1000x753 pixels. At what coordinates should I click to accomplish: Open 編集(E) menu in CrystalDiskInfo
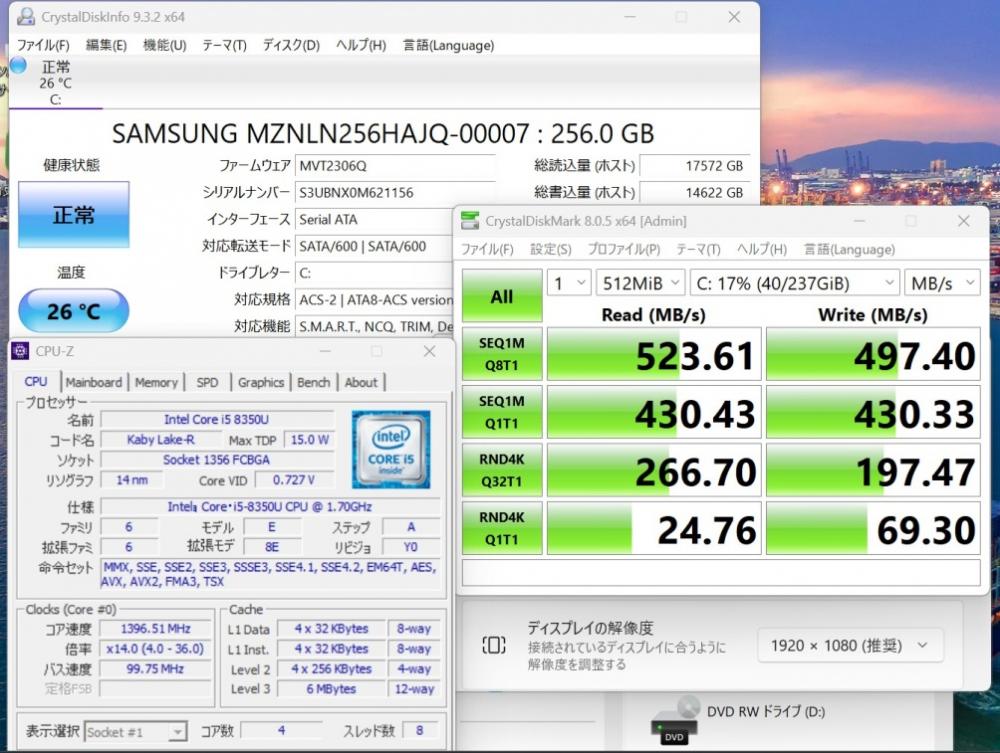106,45
